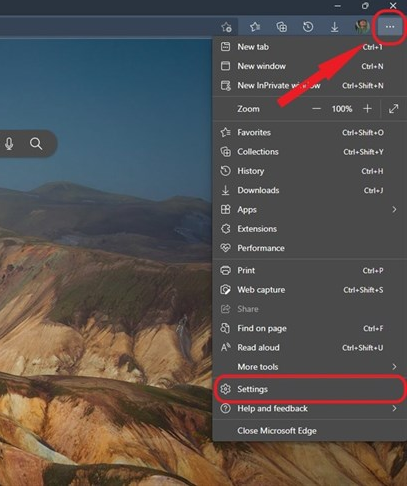This screenshot has height=488, width=409.
Task: Click the profile avatar picture
Action: click(x=363, y=26)
